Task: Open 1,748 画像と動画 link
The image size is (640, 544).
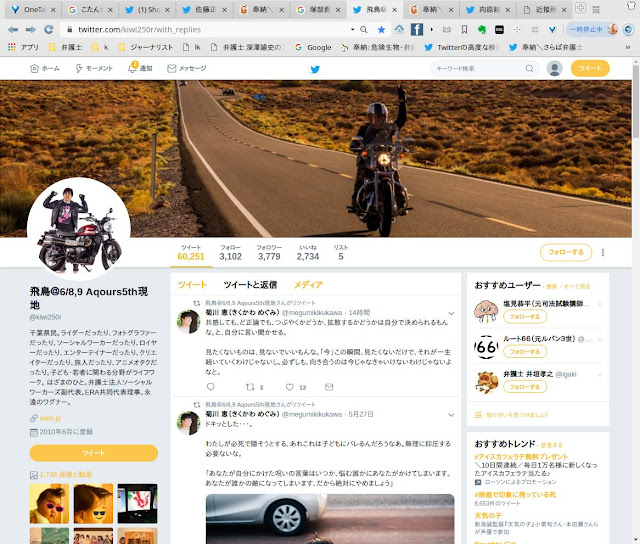Action: point(65,475)
